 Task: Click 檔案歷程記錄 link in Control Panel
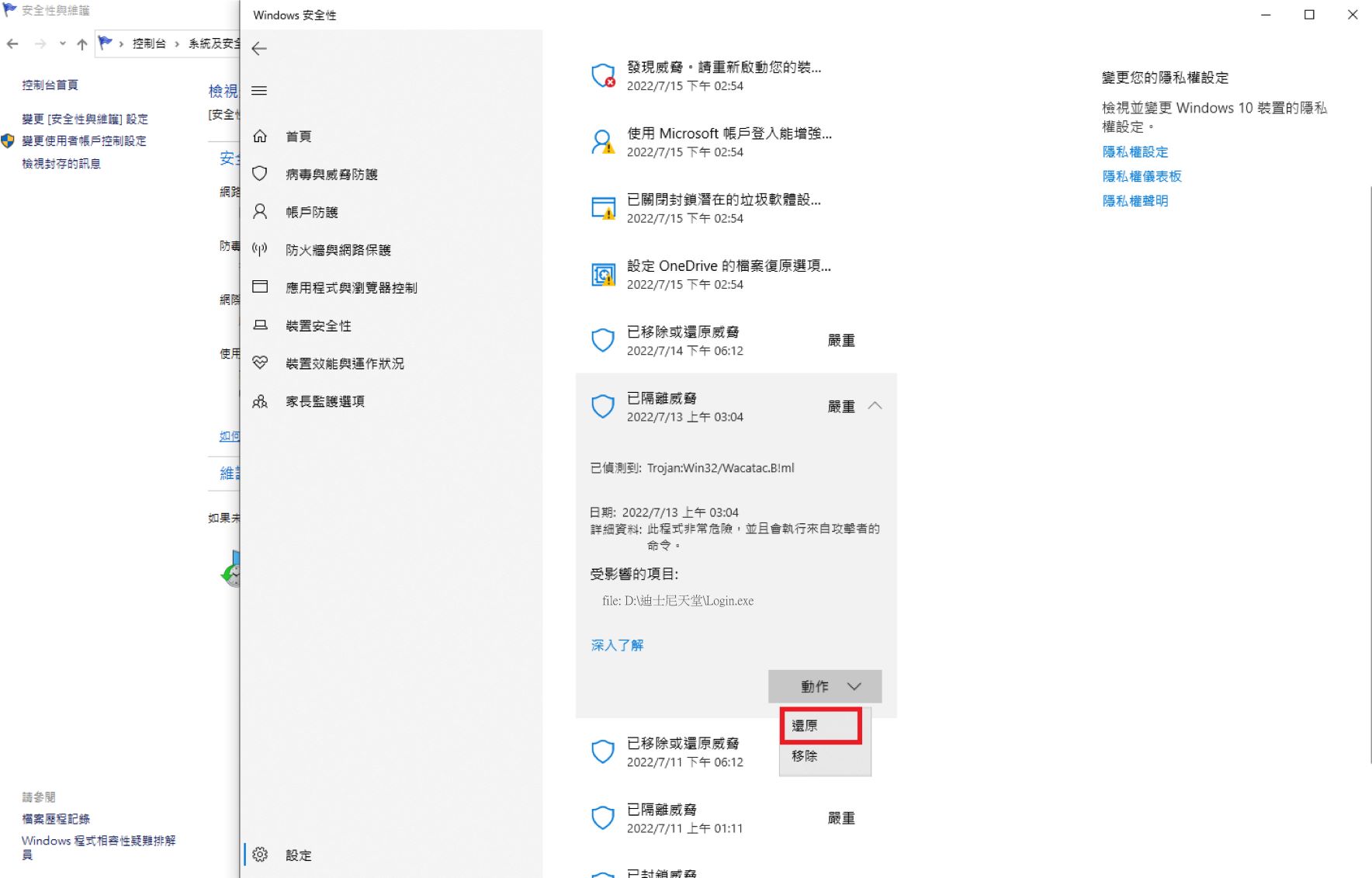click(x=56, y=818)
